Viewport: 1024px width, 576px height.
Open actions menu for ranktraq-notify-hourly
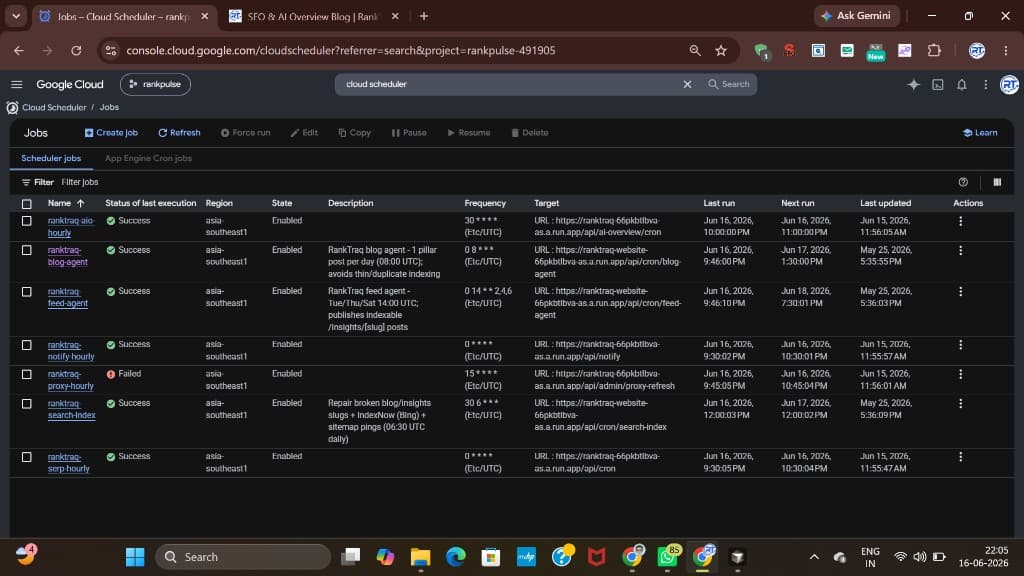pos(961,344)
